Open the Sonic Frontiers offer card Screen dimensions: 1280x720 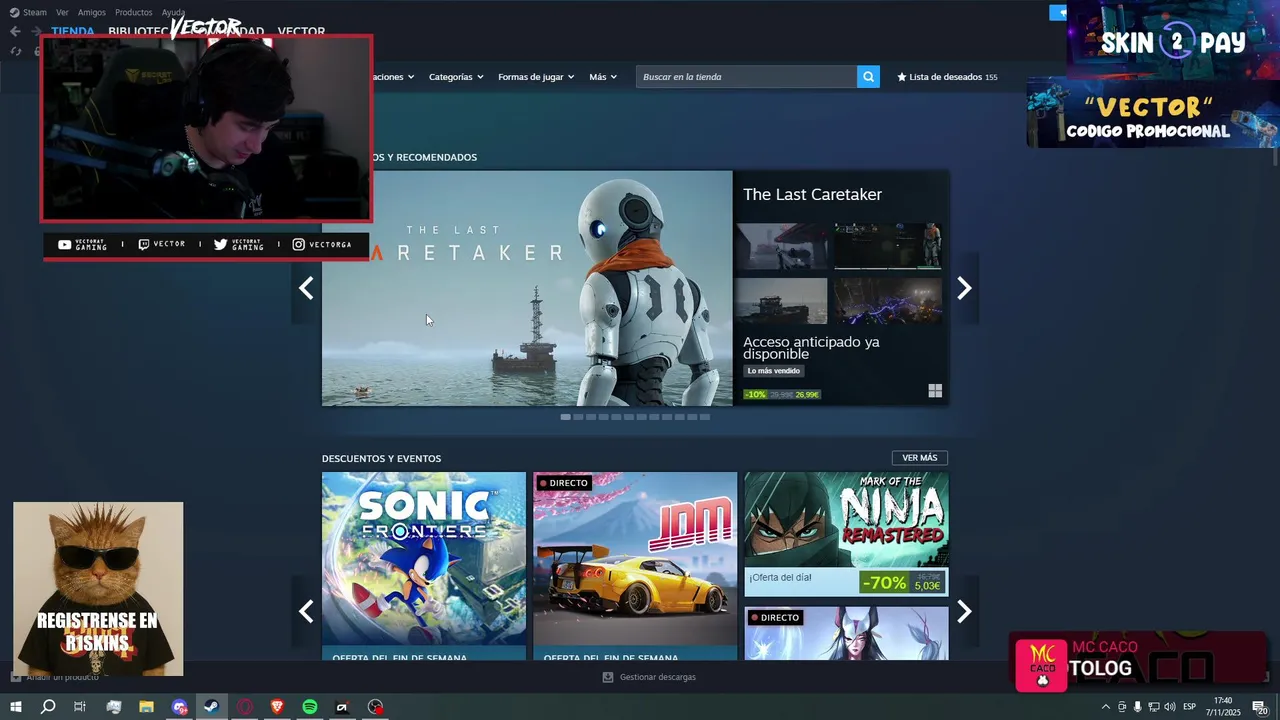424,566
